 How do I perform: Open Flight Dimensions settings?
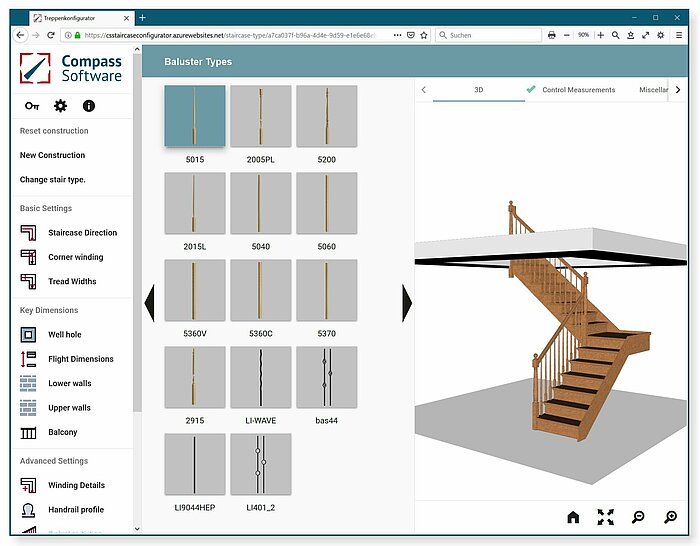pos(81,359)
